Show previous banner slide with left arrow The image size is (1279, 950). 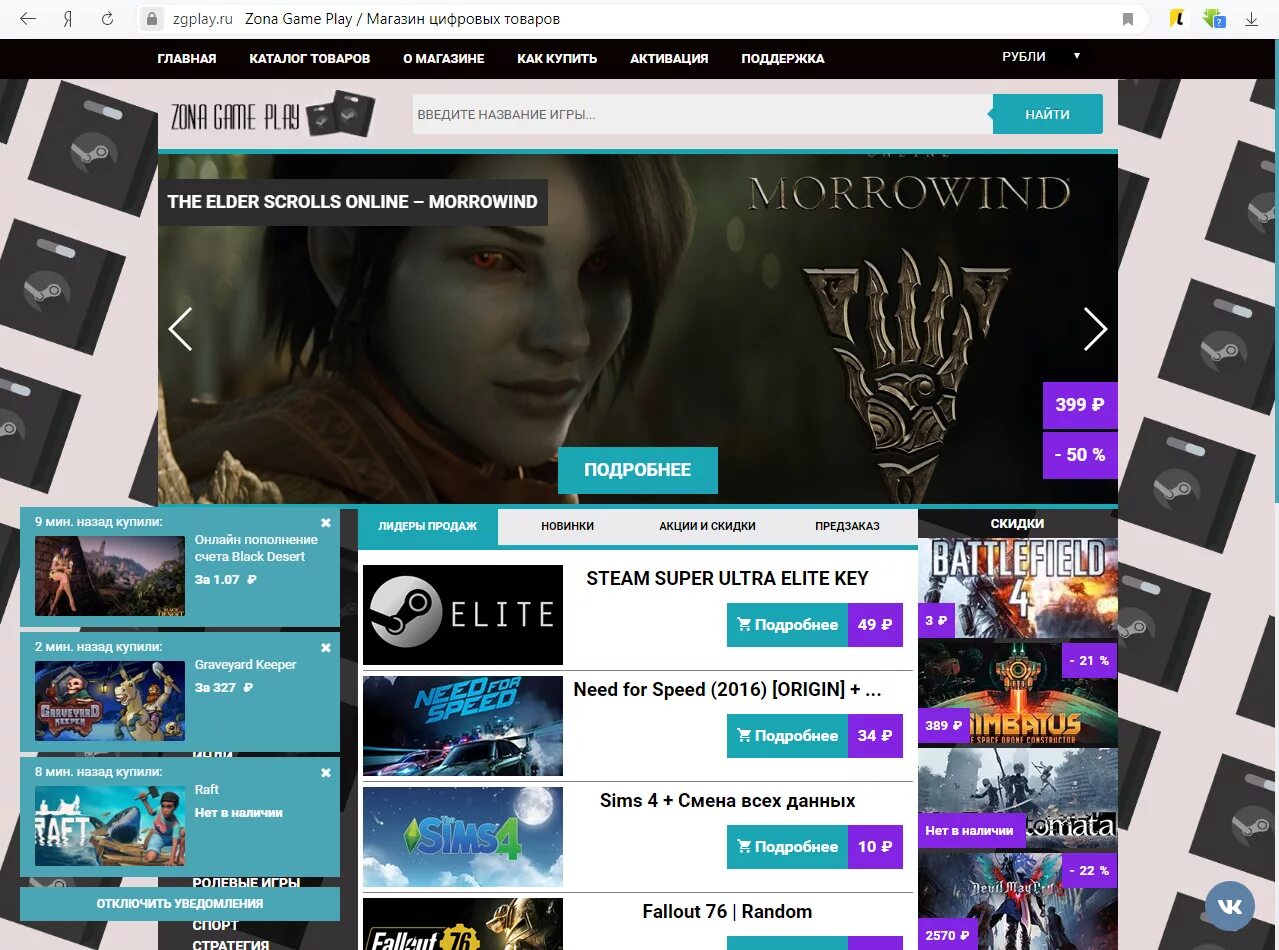point(180,329)
